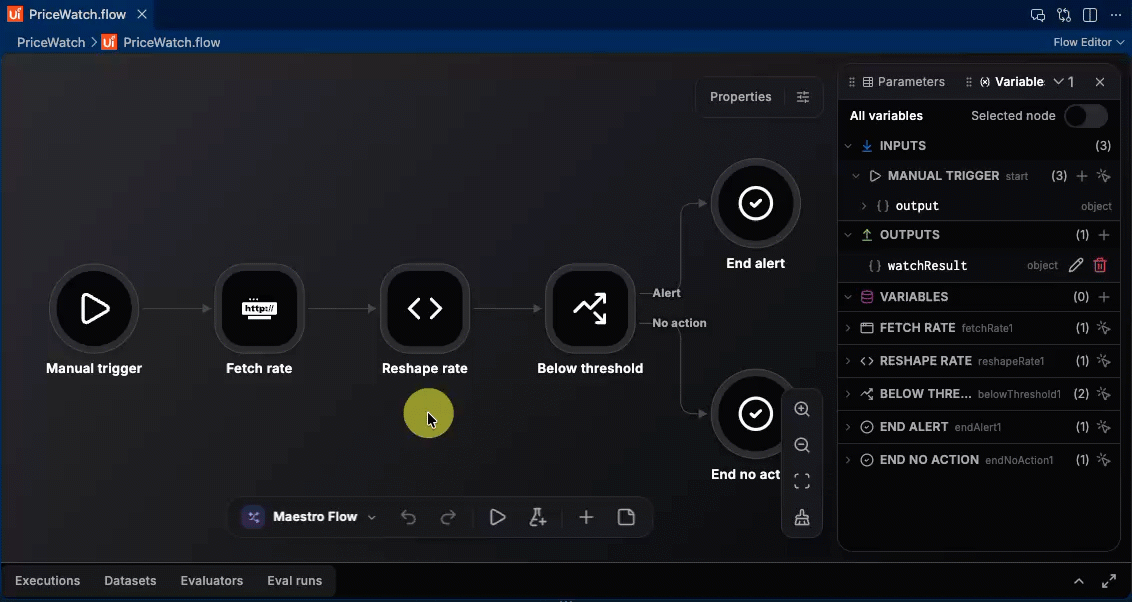
Task: Switch to the Parameters tab
Action: 904,82
